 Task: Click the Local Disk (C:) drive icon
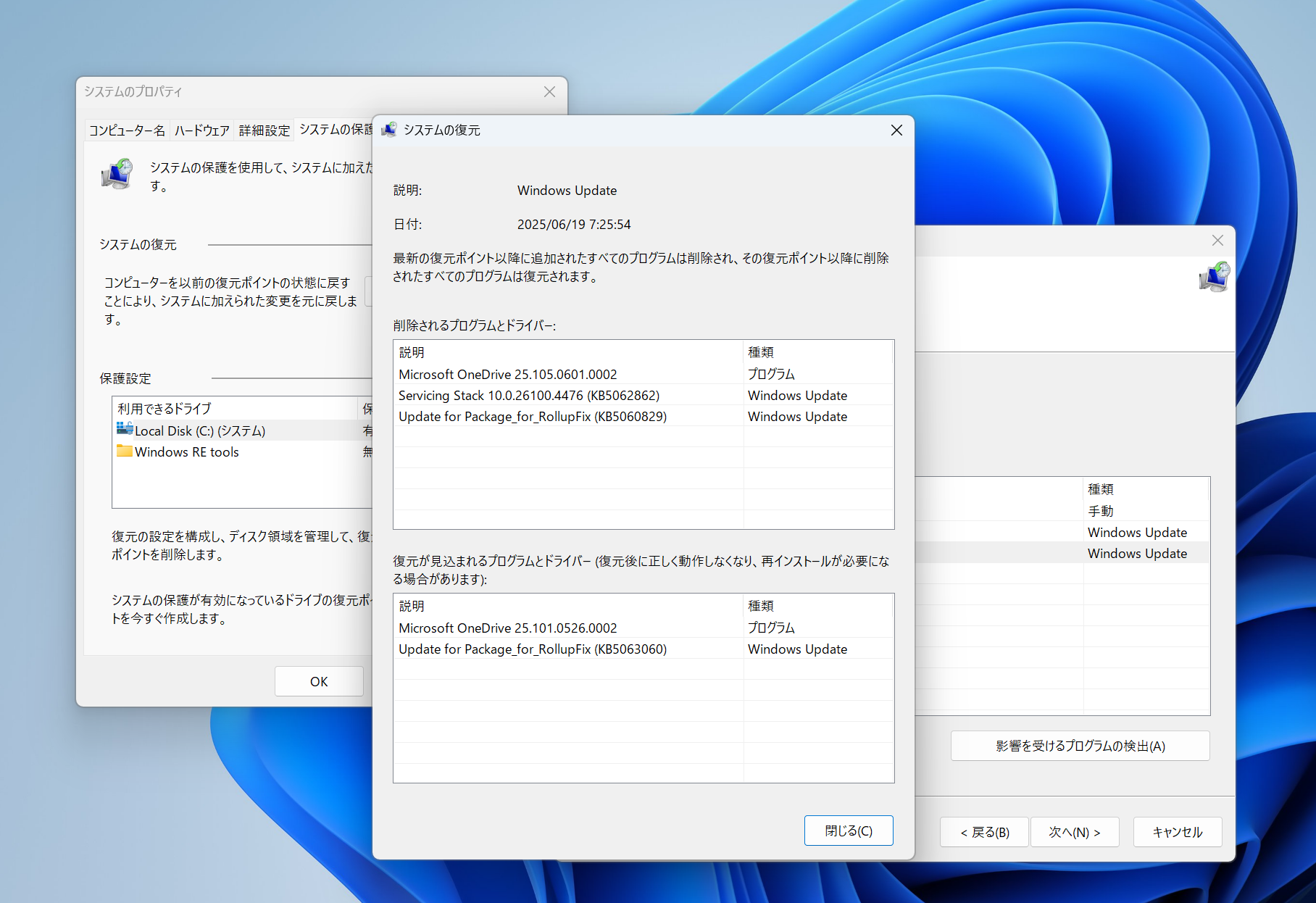click(125, 429)
